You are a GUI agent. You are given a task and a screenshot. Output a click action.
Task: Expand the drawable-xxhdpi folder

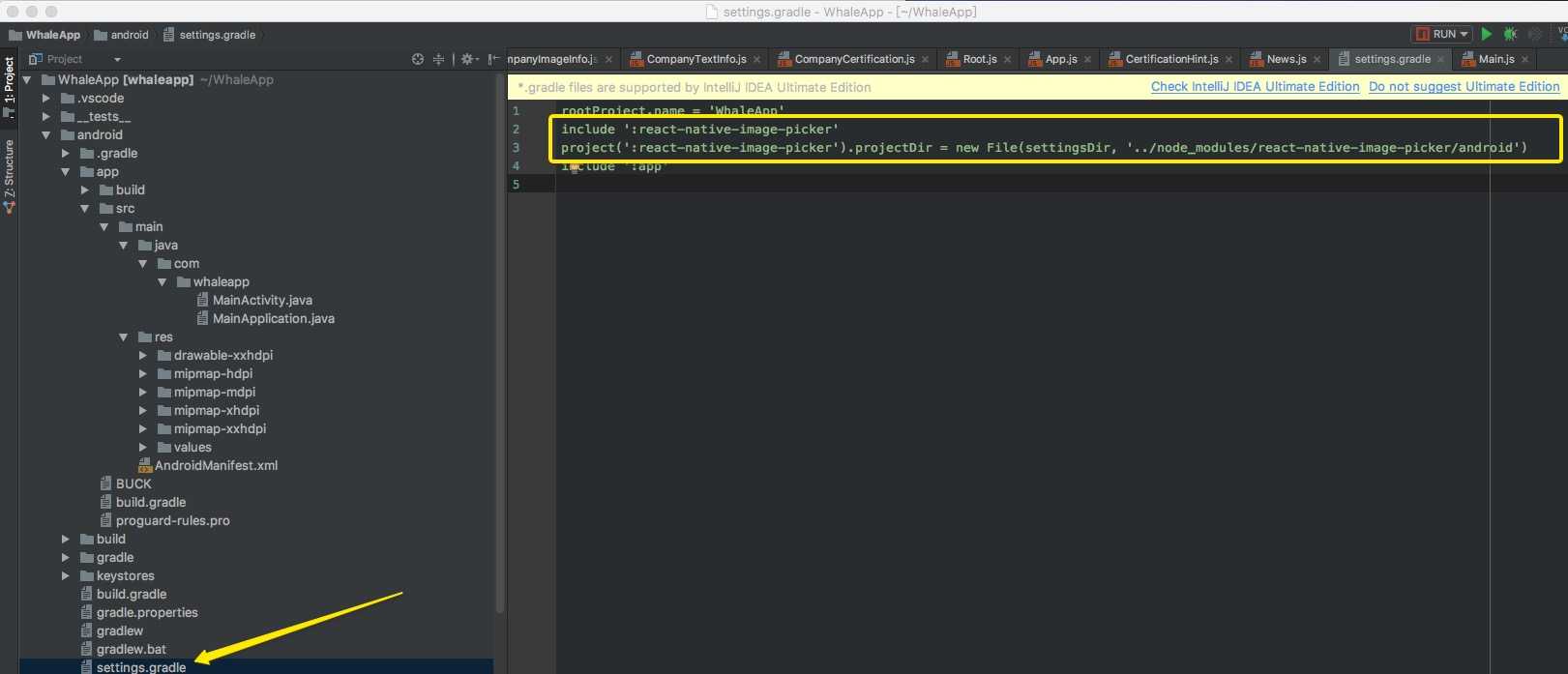(142, 356)
